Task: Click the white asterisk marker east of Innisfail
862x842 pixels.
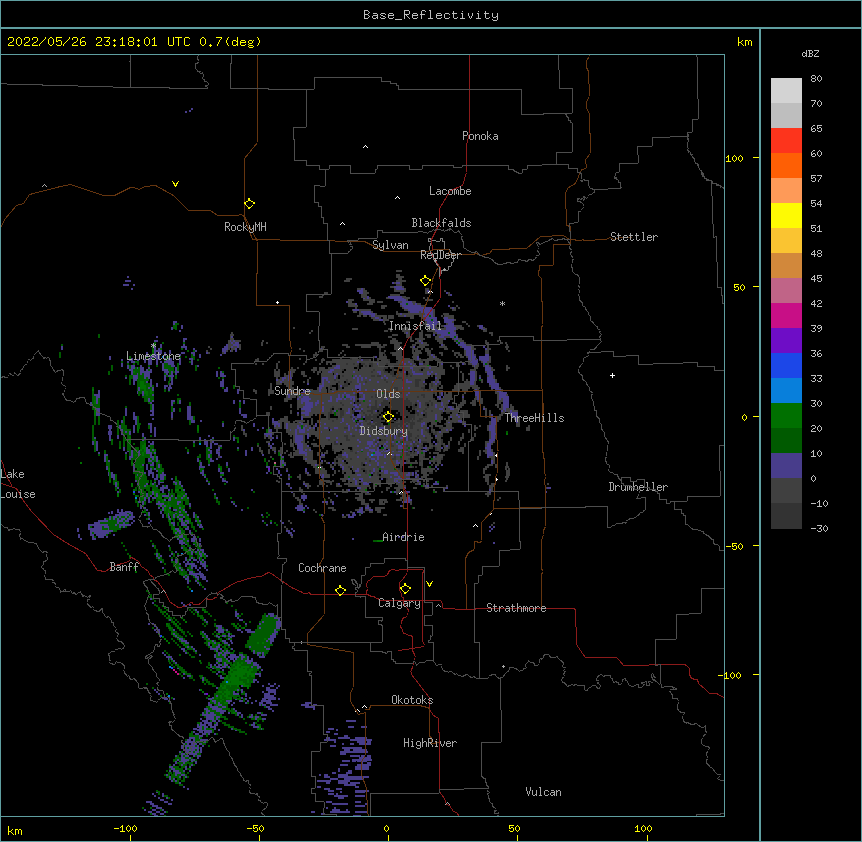Action: [502, 303]
